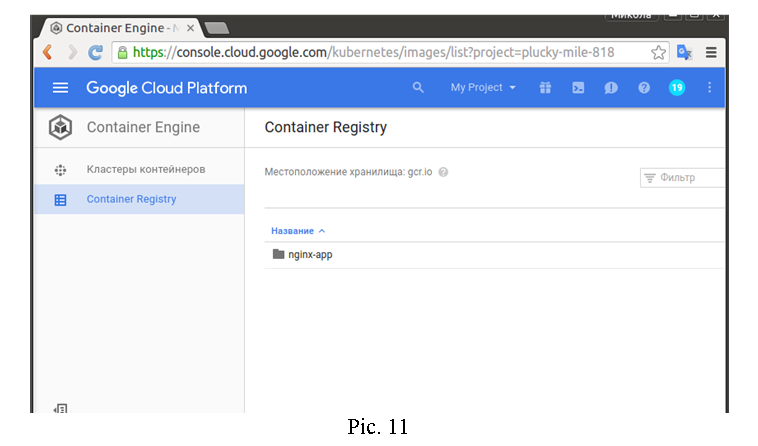
Task: Activate the Cloud Shell terminal icon
Action: click(578, 87)
